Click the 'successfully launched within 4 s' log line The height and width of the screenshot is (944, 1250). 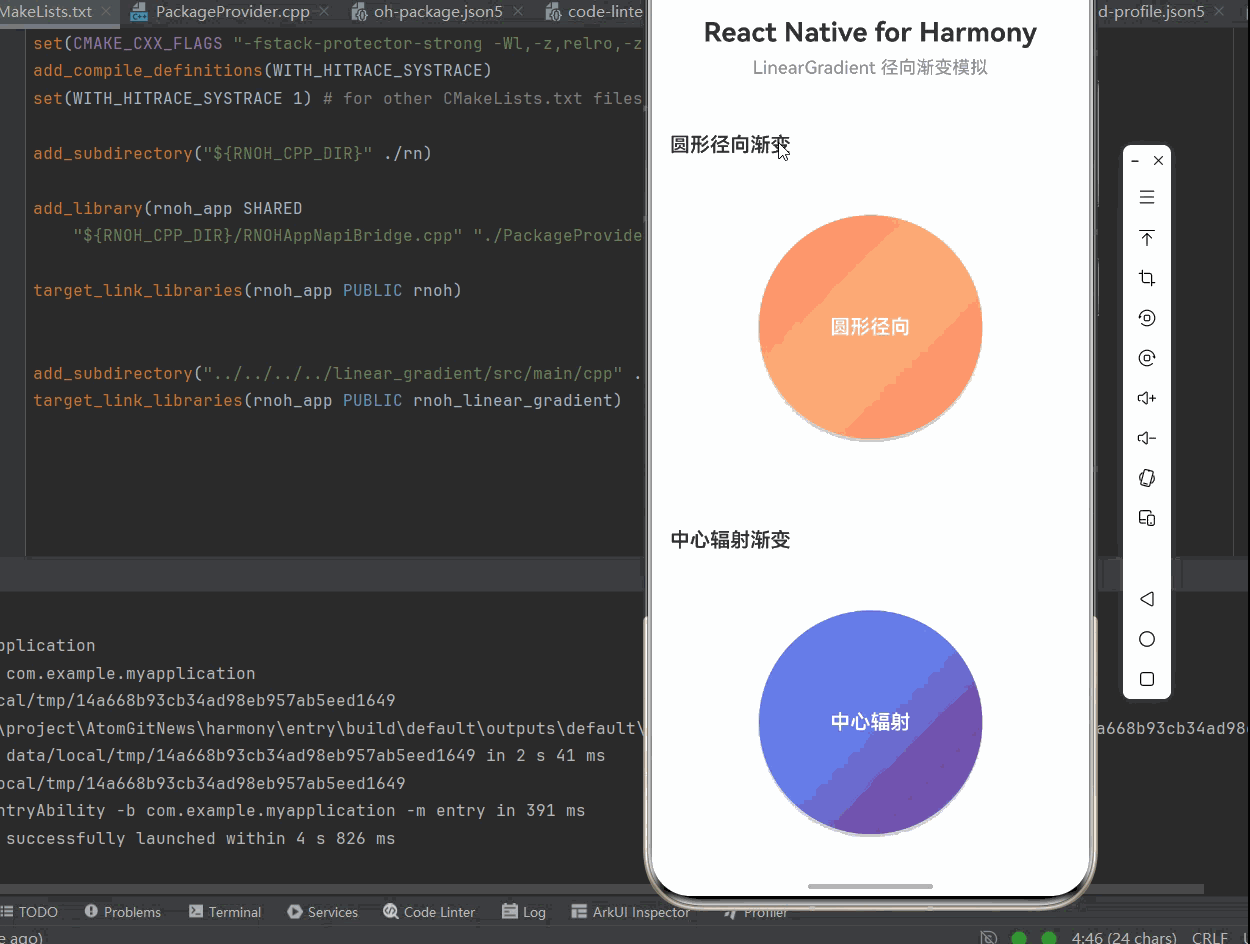200,838
